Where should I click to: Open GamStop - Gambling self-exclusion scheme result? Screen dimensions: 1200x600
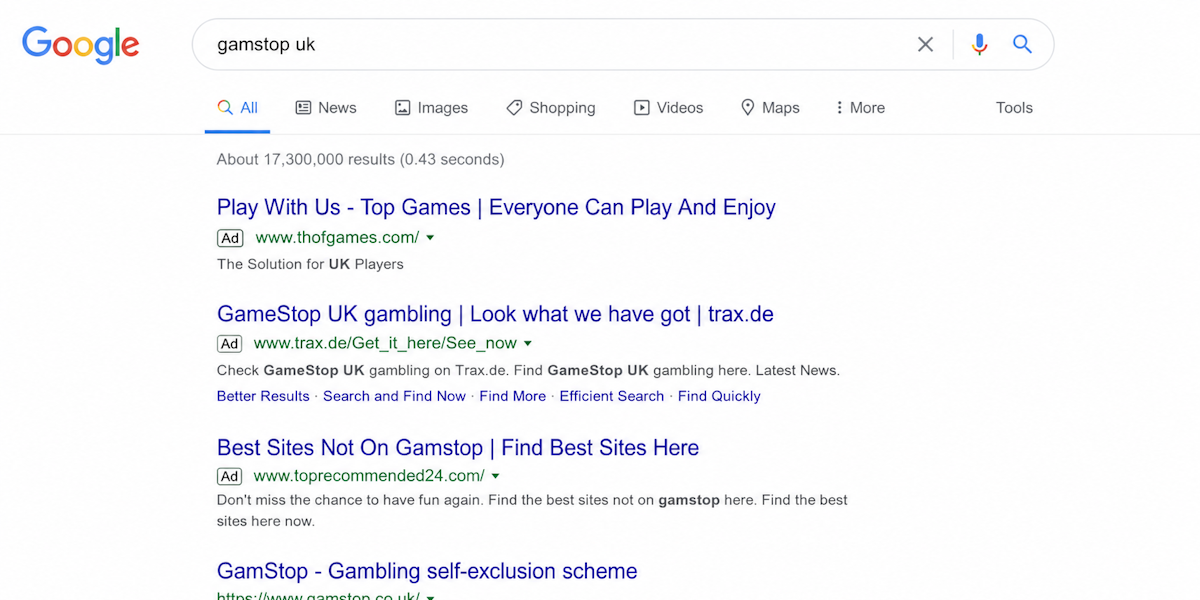[427, 571]
